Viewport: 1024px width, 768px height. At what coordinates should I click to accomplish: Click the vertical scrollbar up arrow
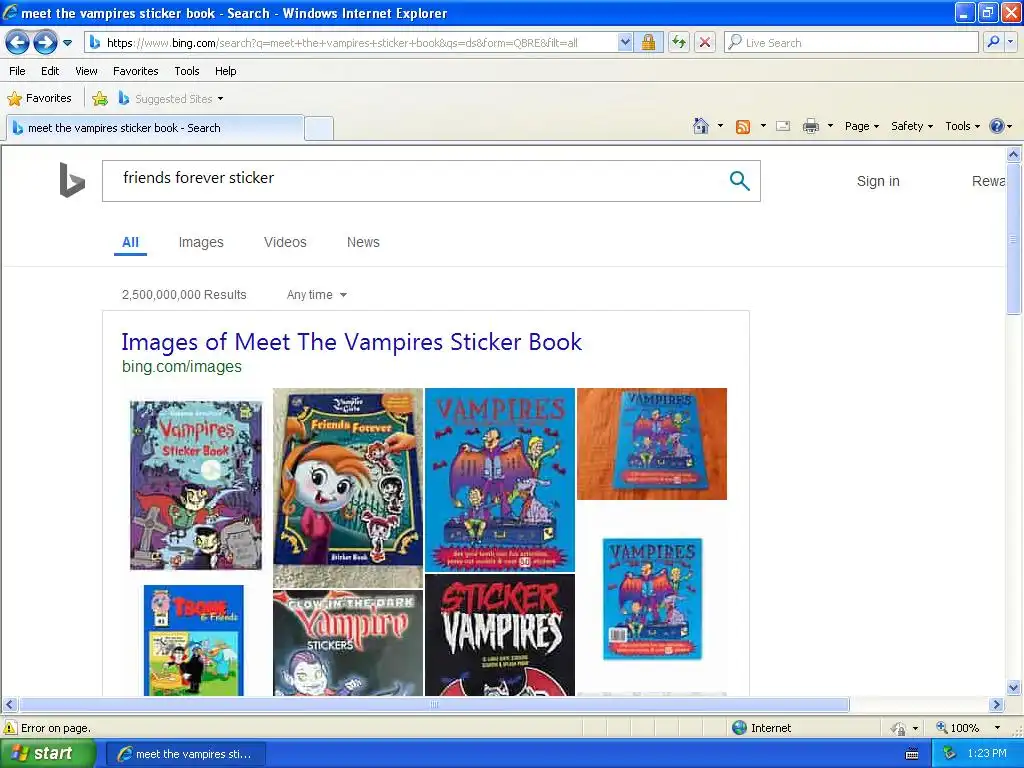tap(1014, 155)
